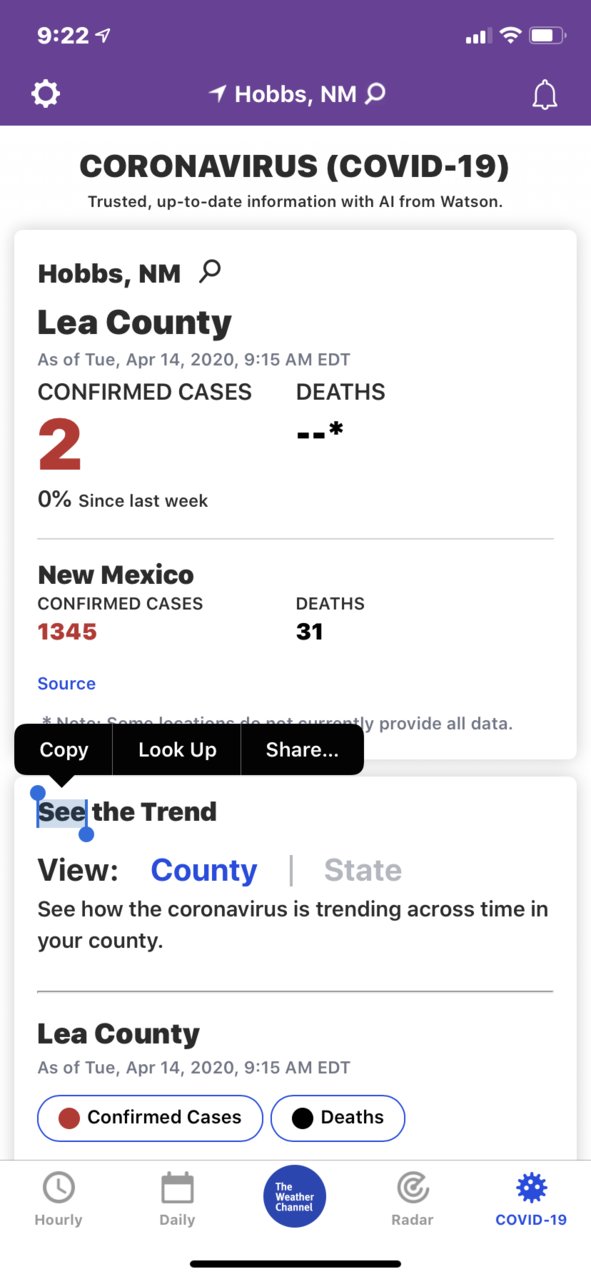
Task: Switch trend view to County
Action: 204,870
